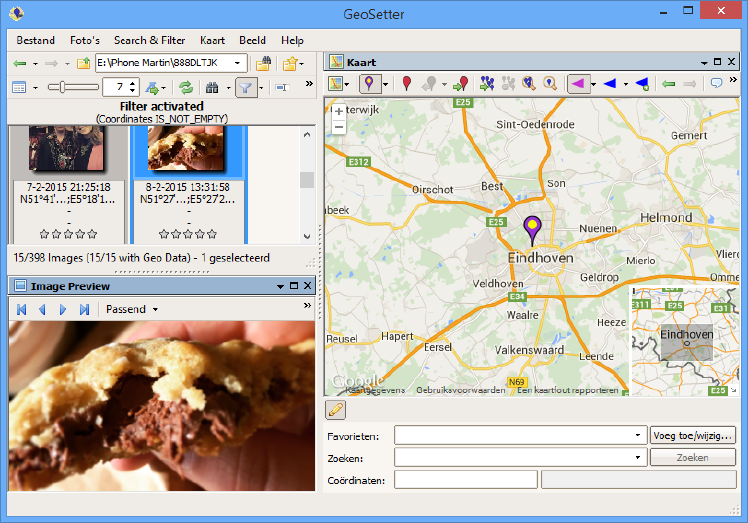This screenshot has height=523, width=748.
Task: Click the pencil edit icon below map
Action: (x=336, y=410)
